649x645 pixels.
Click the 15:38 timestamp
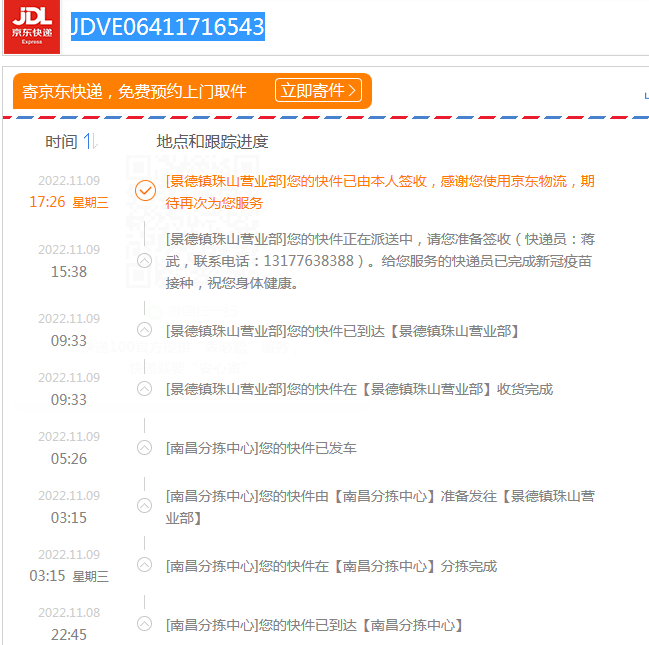pos(69,272)
